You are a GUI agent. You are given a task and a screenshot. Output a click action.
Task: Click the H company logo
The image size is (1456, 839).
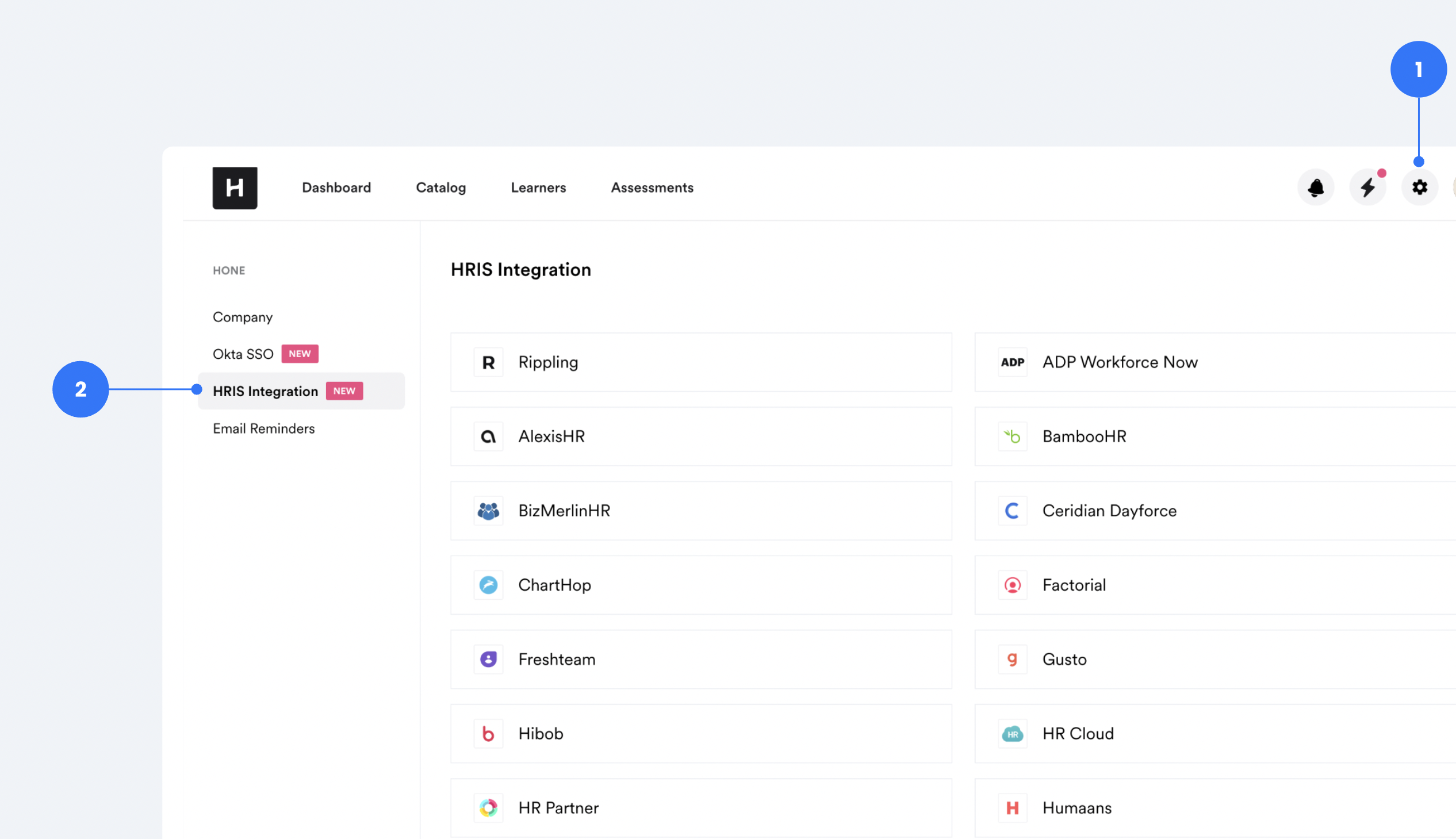tap(235, 188)
